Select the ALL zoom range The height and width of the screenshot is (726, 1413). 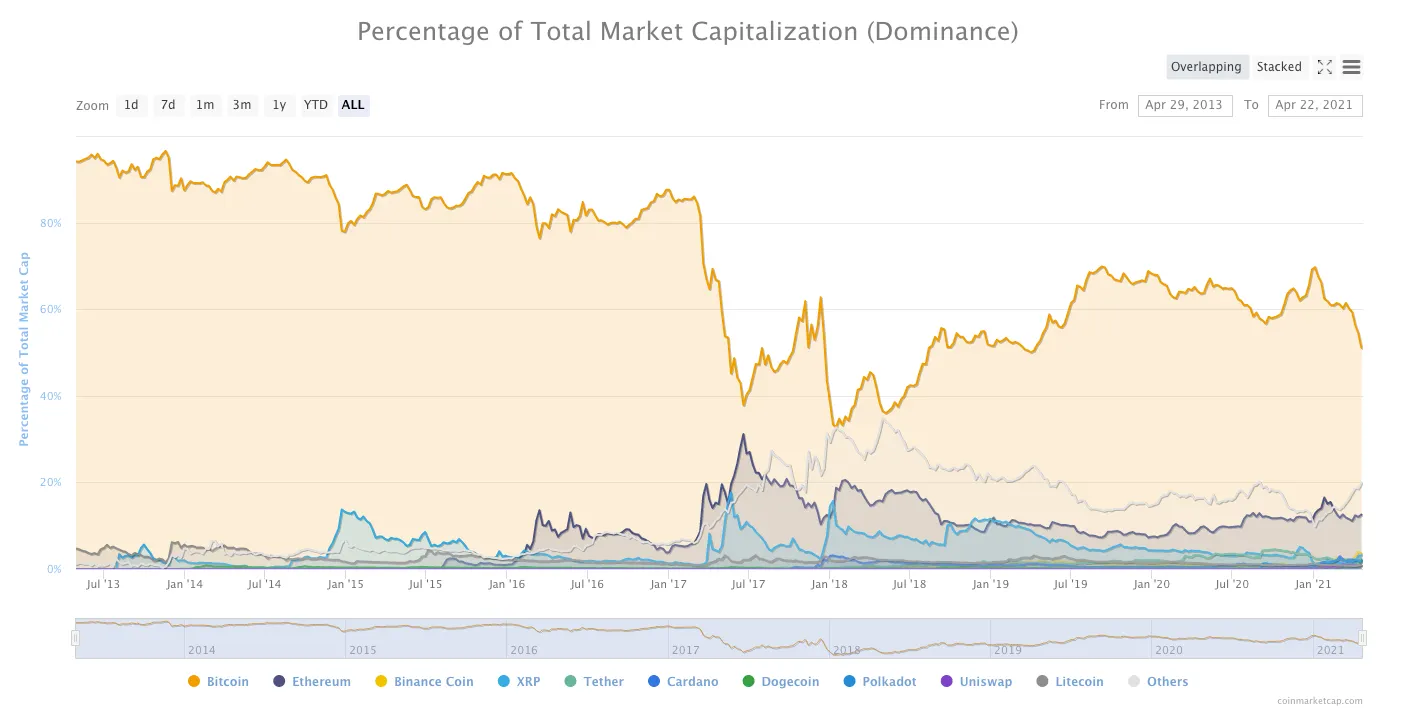353,105
